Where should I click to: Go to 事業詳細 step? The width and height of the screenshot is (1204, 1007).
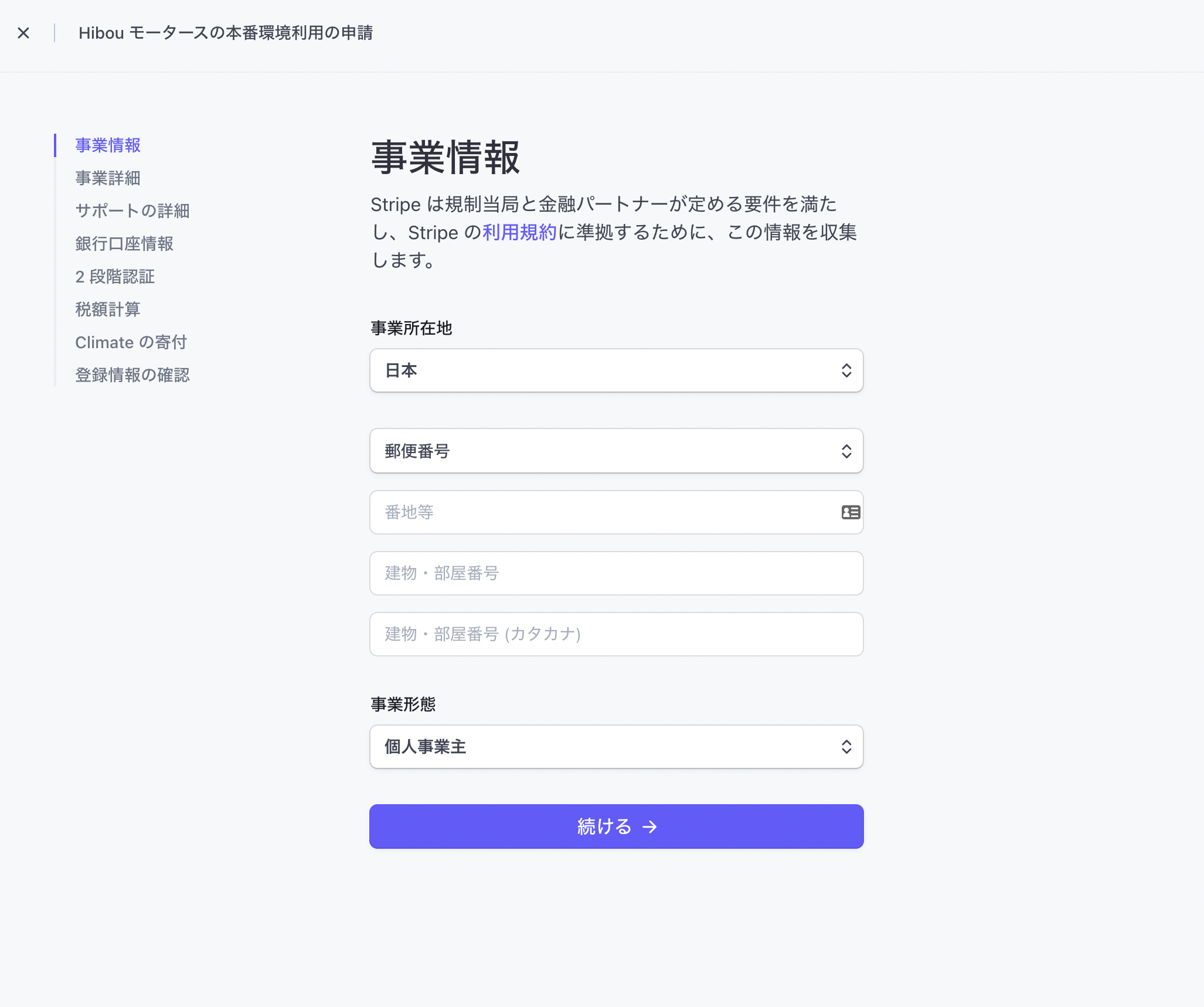point(108,178)
